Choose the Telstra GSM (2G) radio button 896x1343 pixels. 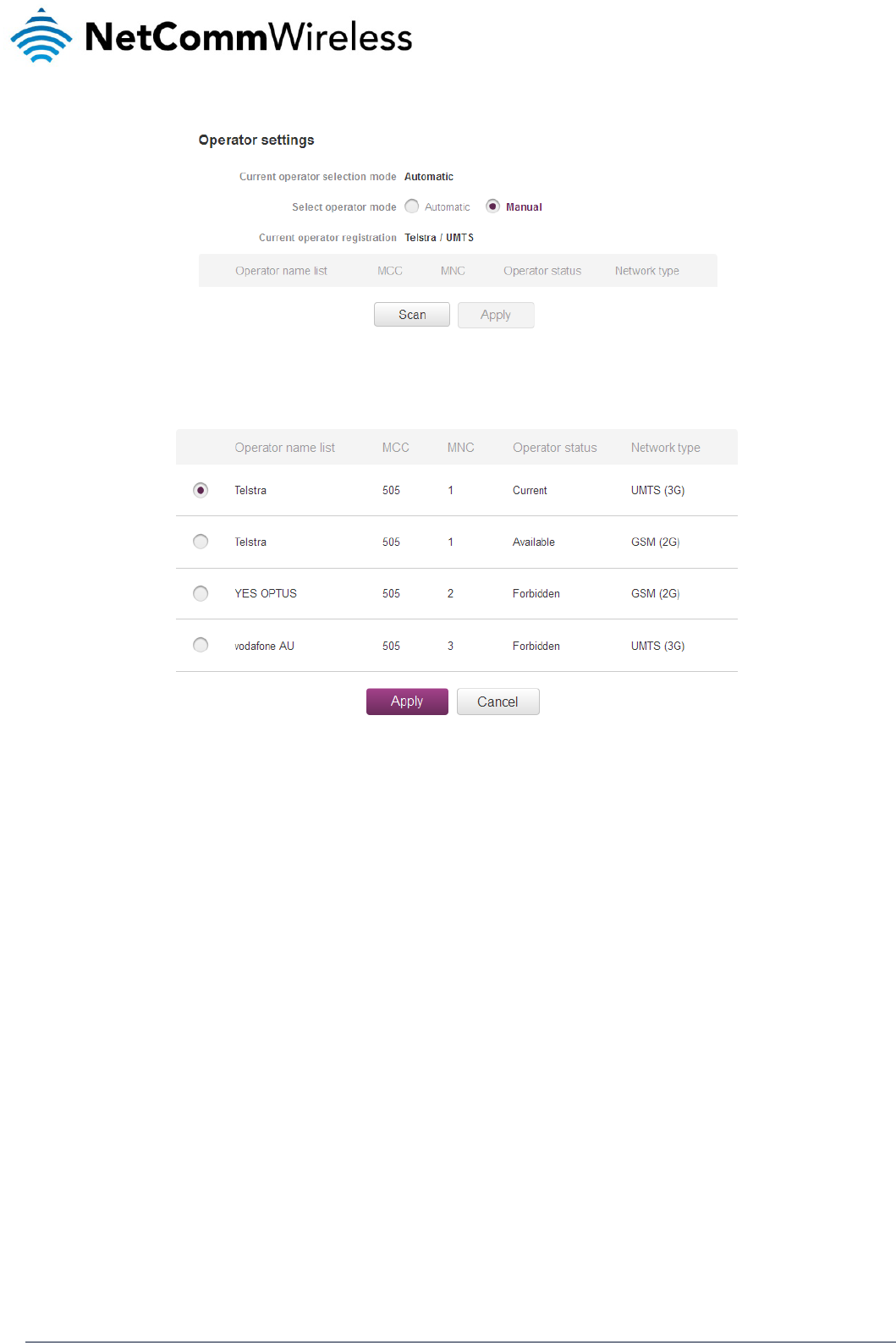pos(201,542)
